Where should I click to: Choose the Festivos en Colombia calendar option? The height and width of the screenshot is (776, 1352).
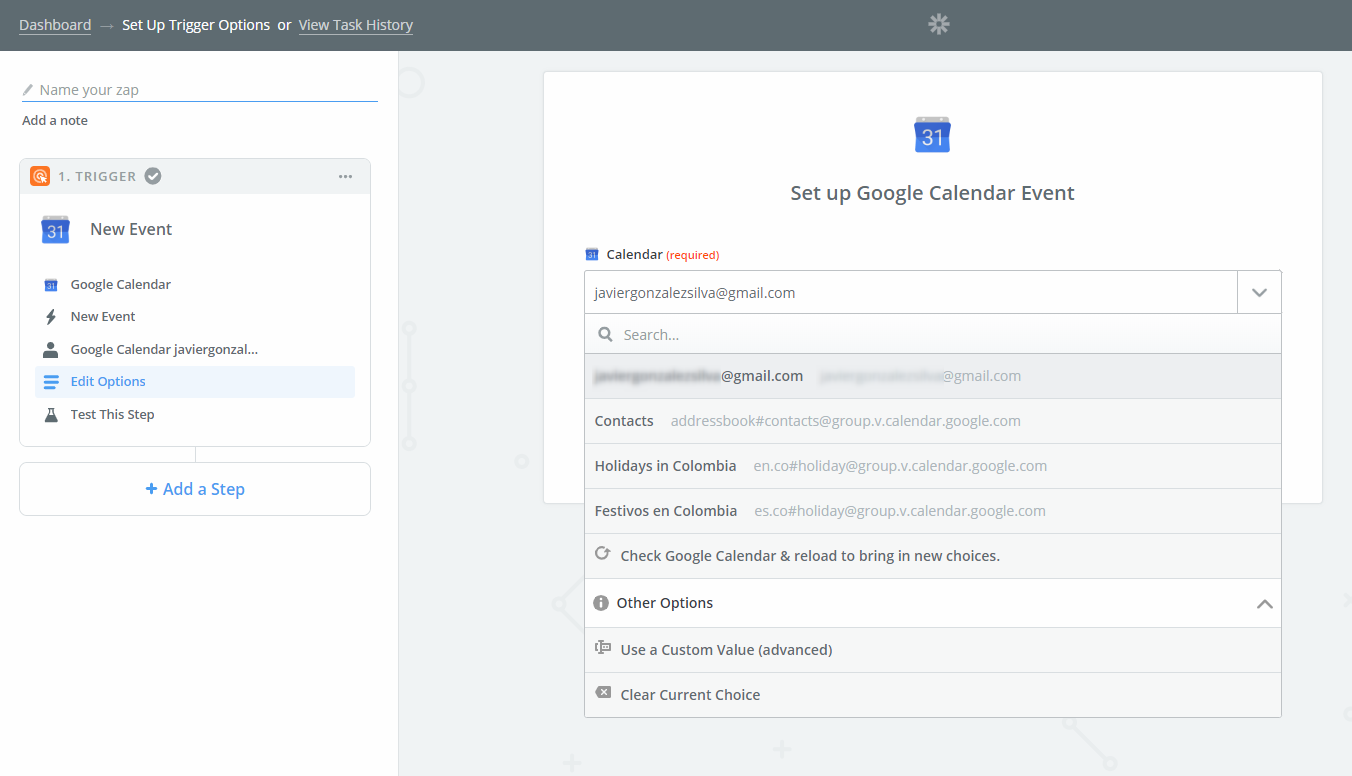(x=665, y=511)
